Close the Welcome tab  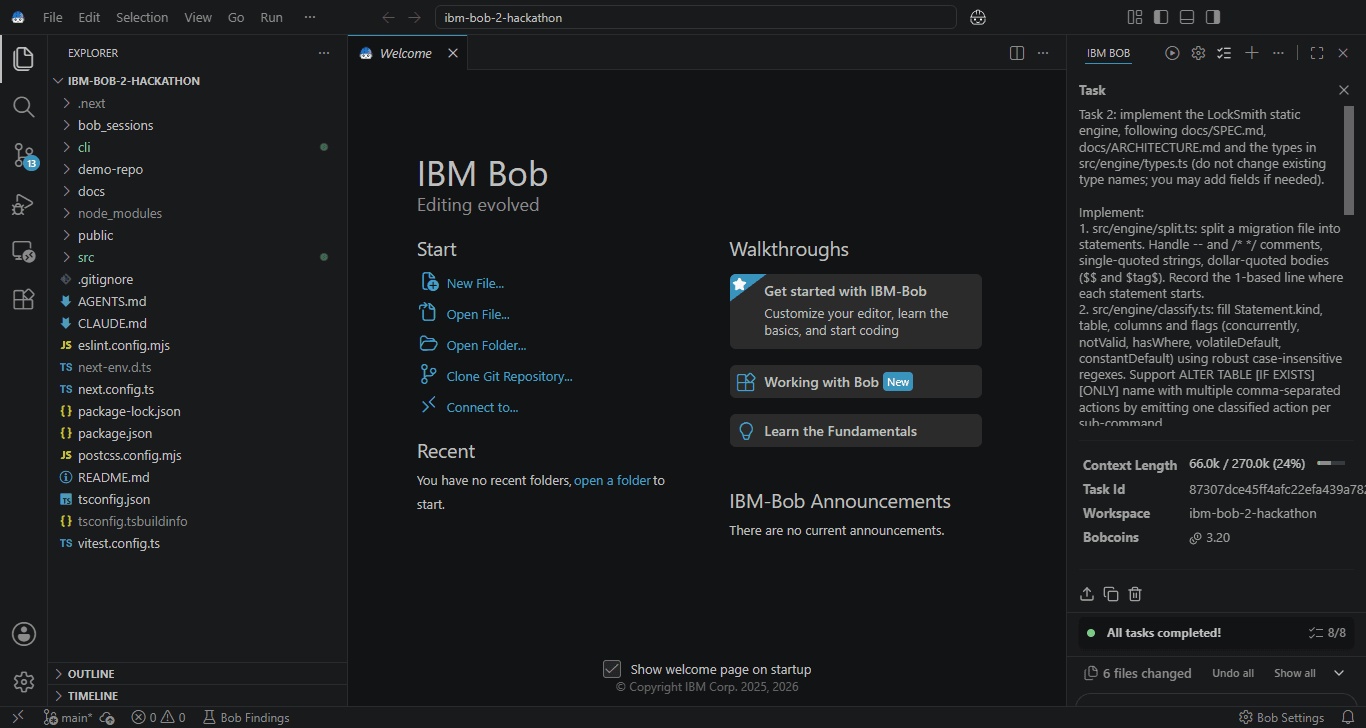pos(452,53)
